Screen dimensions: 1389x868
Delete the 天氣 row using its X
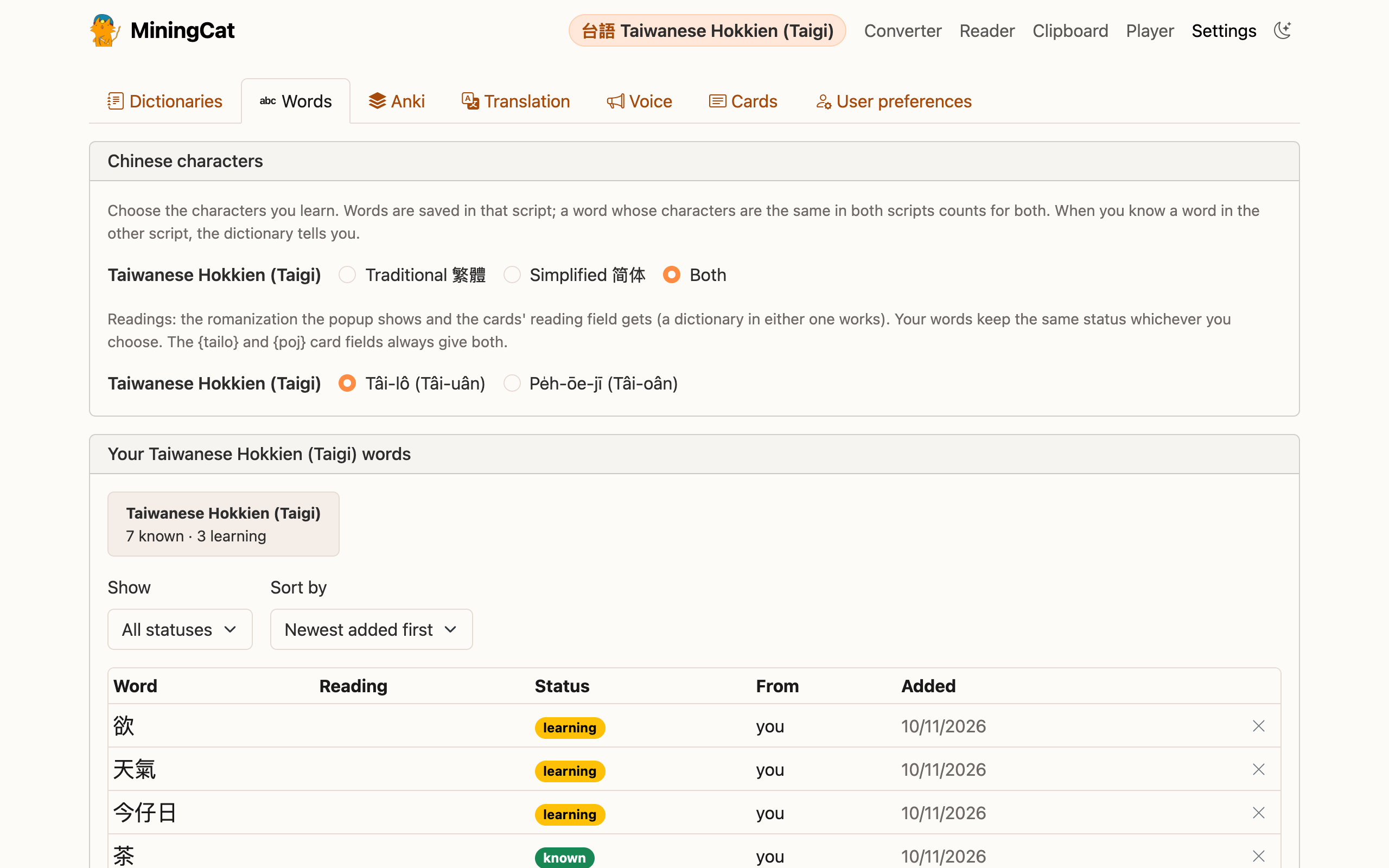click(1258, 769)
